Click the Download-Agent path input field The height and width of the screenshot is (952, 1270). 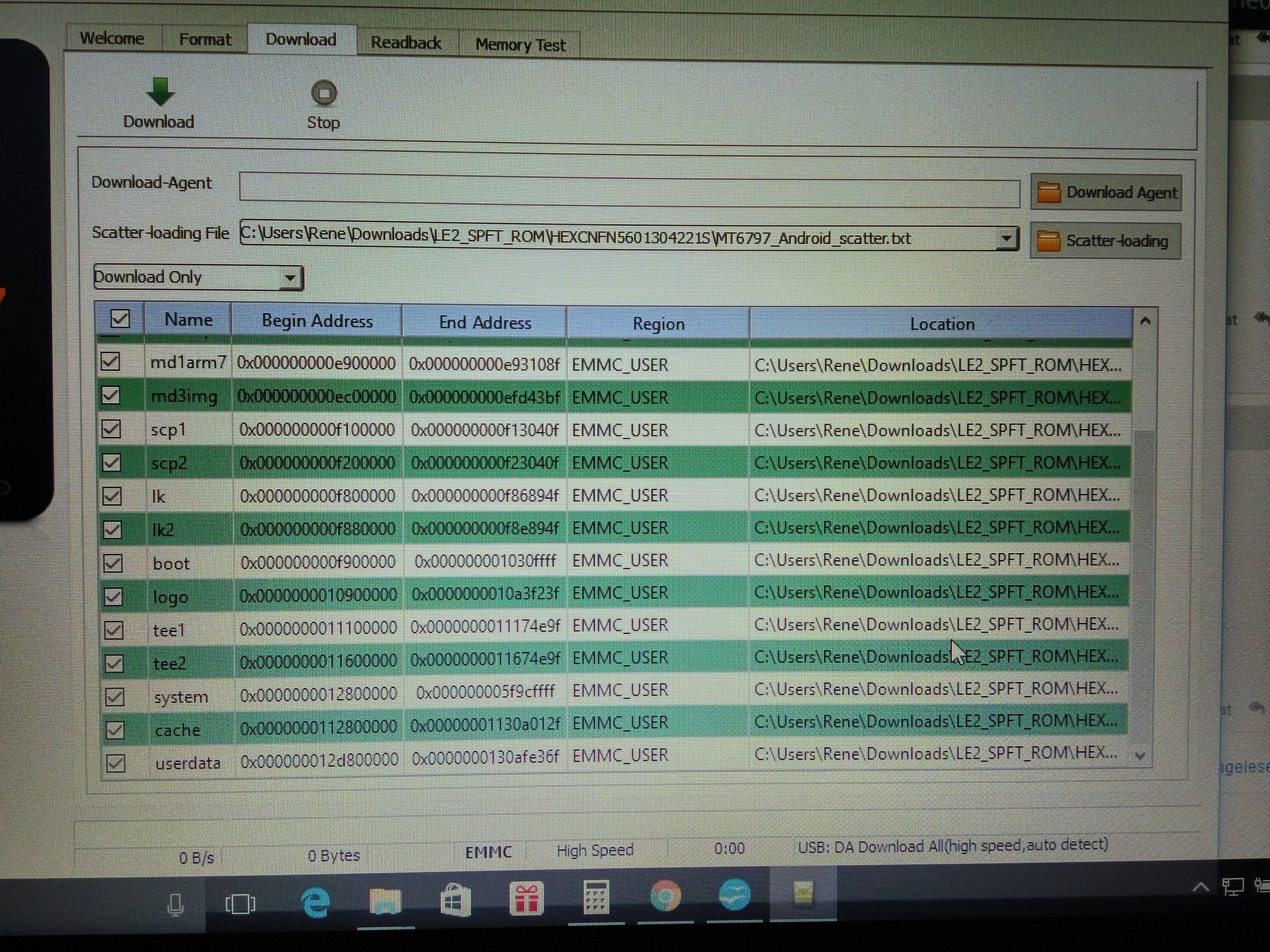pos(629,190)
